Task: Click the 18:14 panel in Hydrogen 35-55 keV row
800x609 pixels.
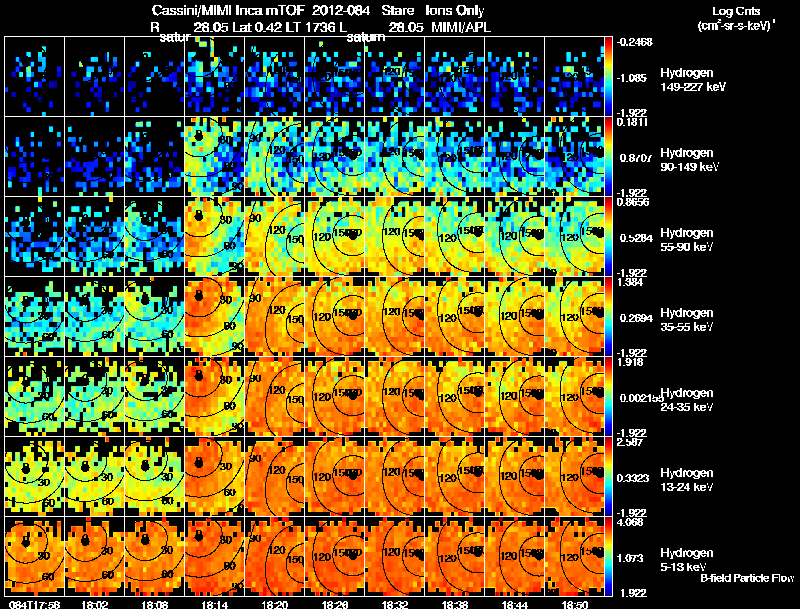Action: click(215, 316)
